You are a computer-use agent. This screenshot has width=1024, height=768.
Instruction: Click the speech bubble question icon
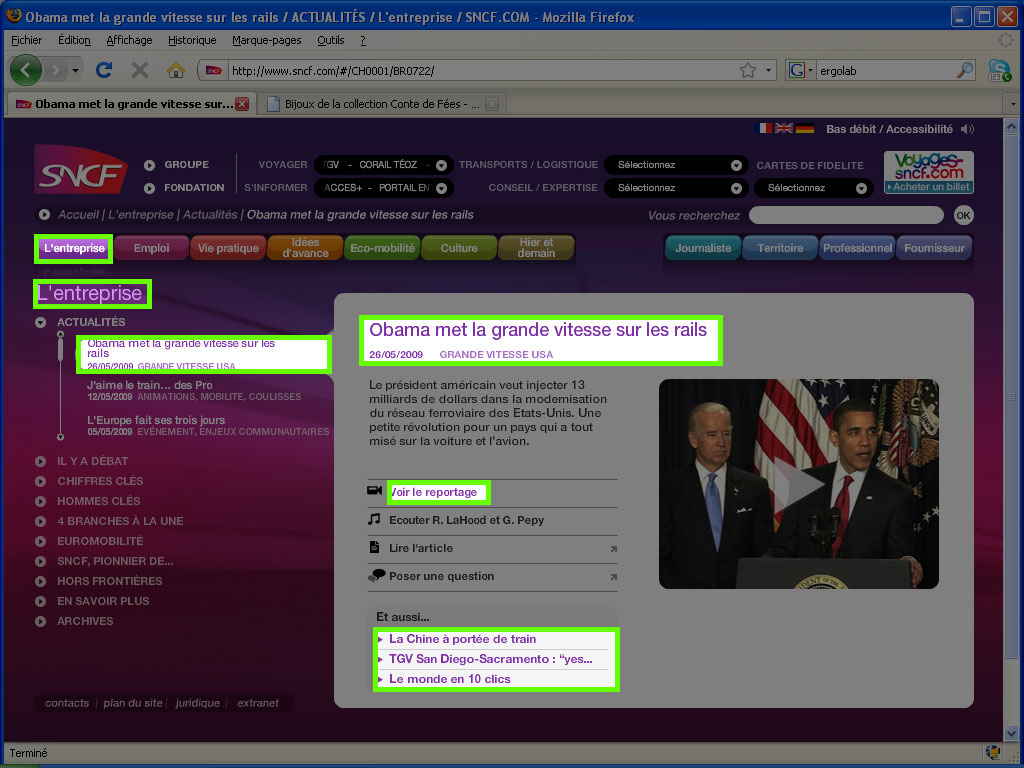click(x=376, y=575)
